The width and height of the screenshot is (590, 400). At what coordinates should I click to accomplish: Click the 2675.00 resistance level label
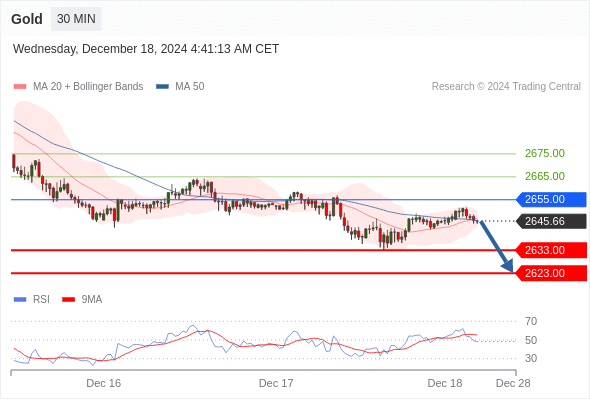tap(545, 153)
